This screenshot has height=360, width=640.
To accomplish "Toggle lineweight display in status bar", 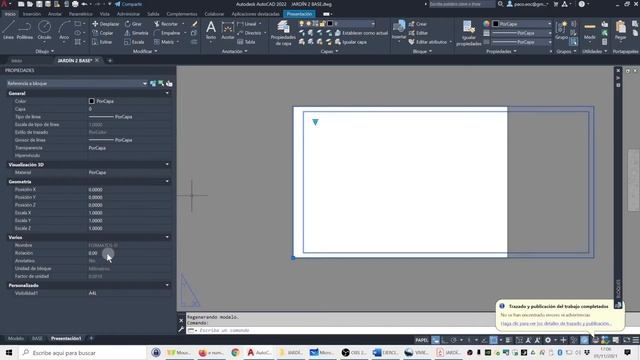I will 508,340.
